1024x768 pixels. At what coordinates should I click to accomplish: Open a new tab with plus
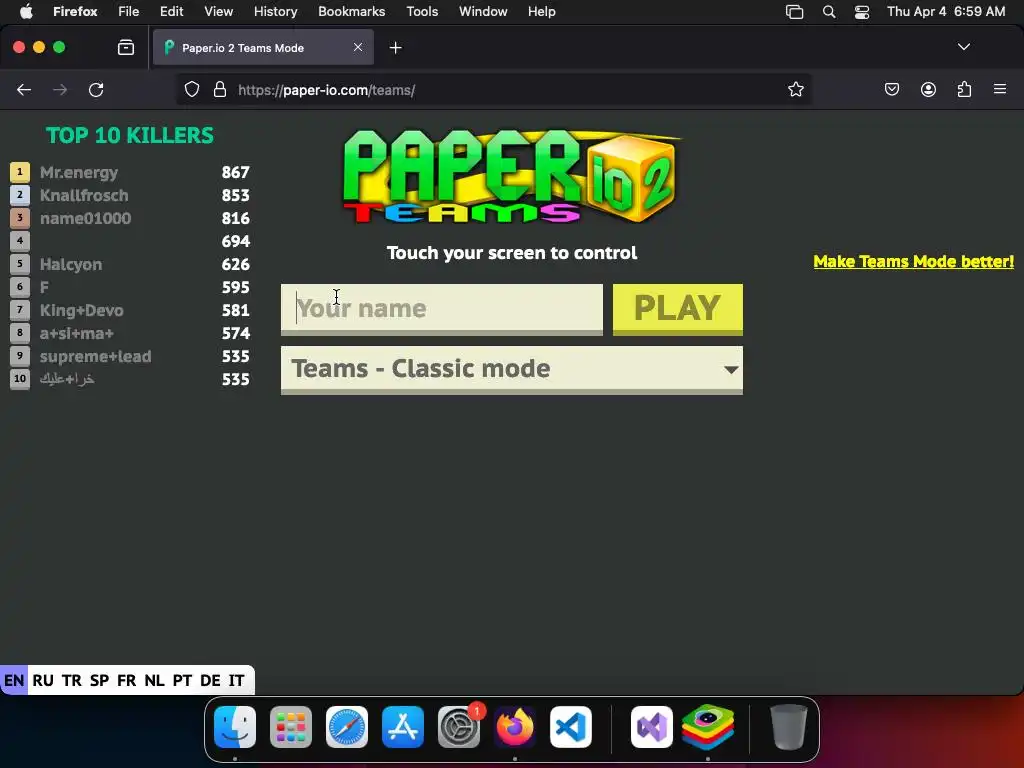click(396, 48)
